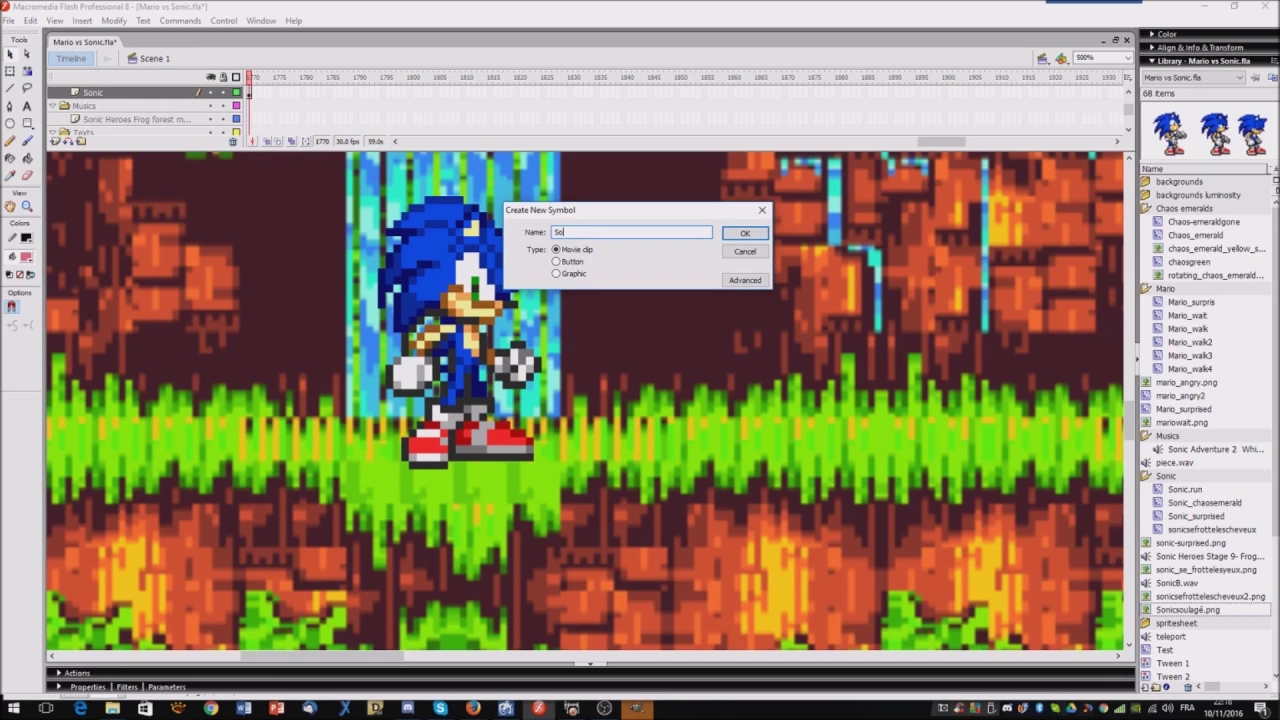Open the Commands menu

coord(180,20)
